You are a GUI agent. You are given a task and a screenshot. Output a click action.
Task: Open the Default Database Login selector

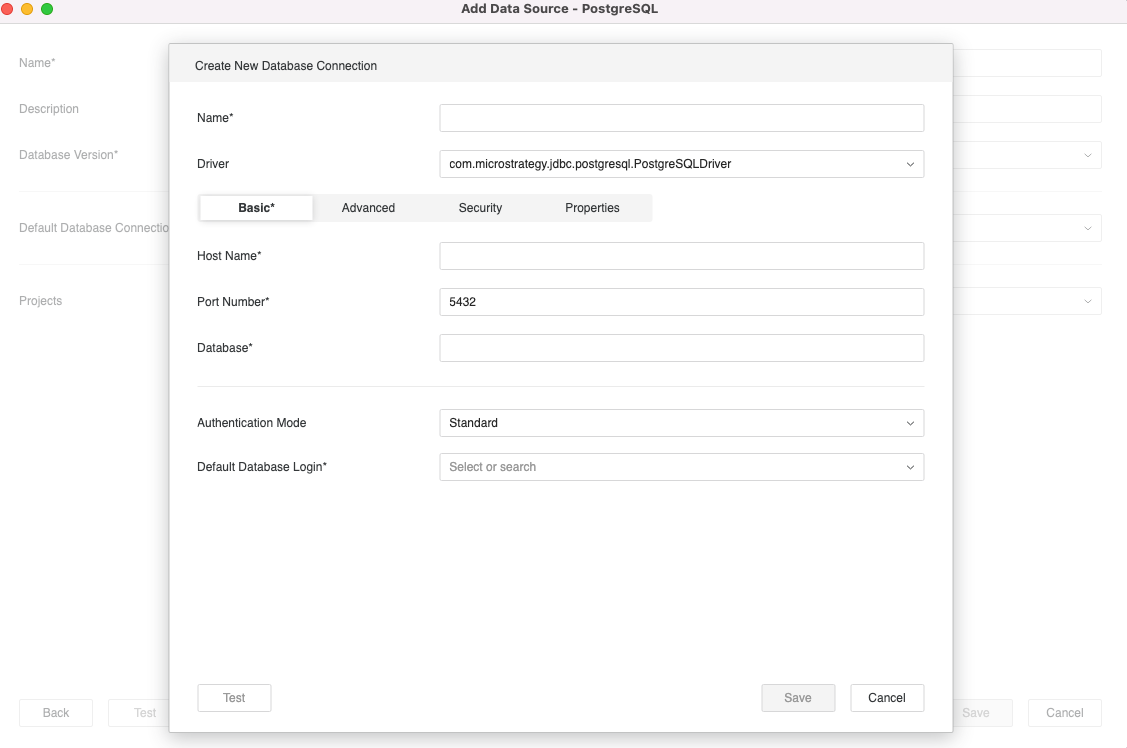[681, 467]
